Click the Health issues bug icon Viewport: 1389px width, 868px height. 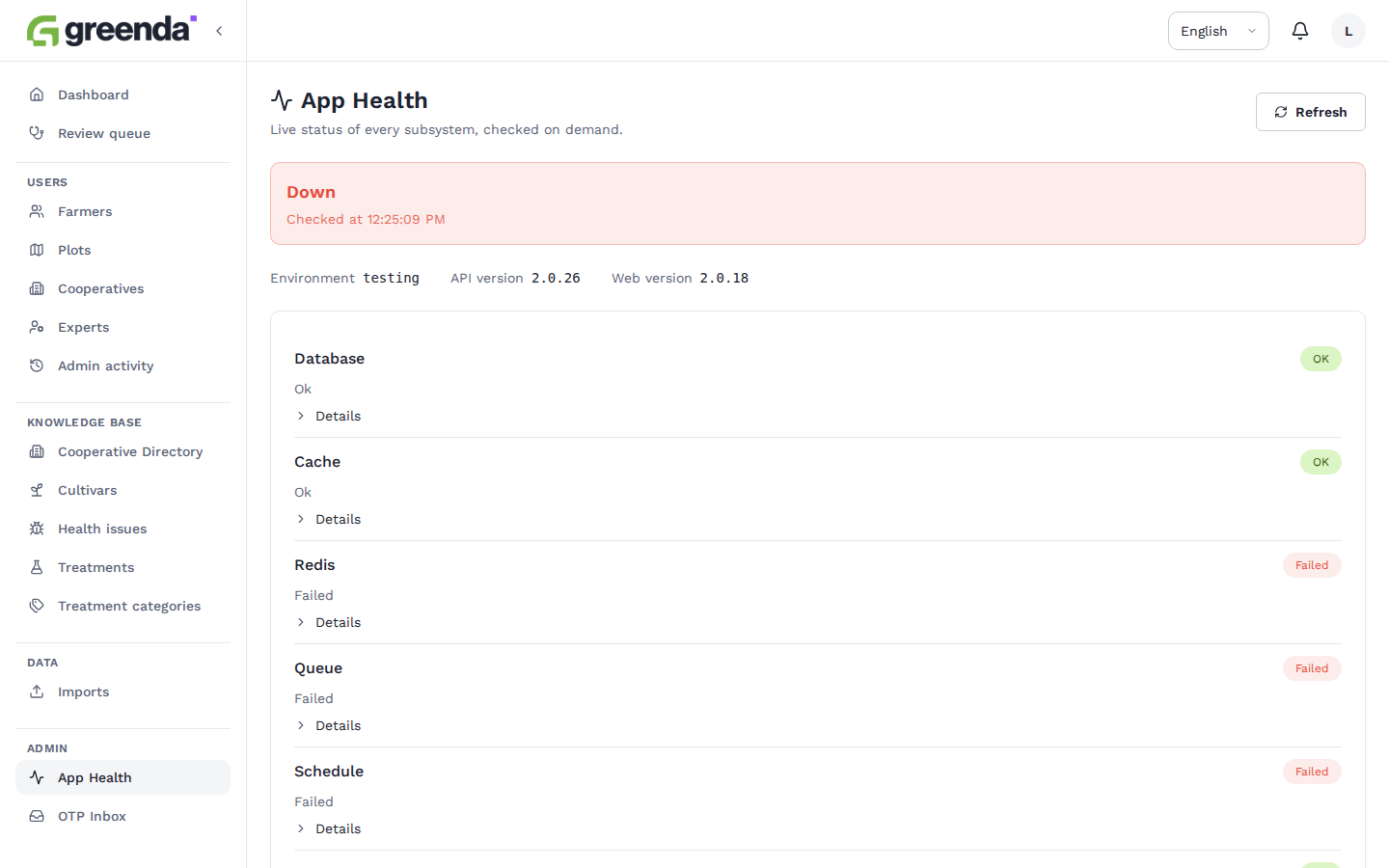pos(37,529)
